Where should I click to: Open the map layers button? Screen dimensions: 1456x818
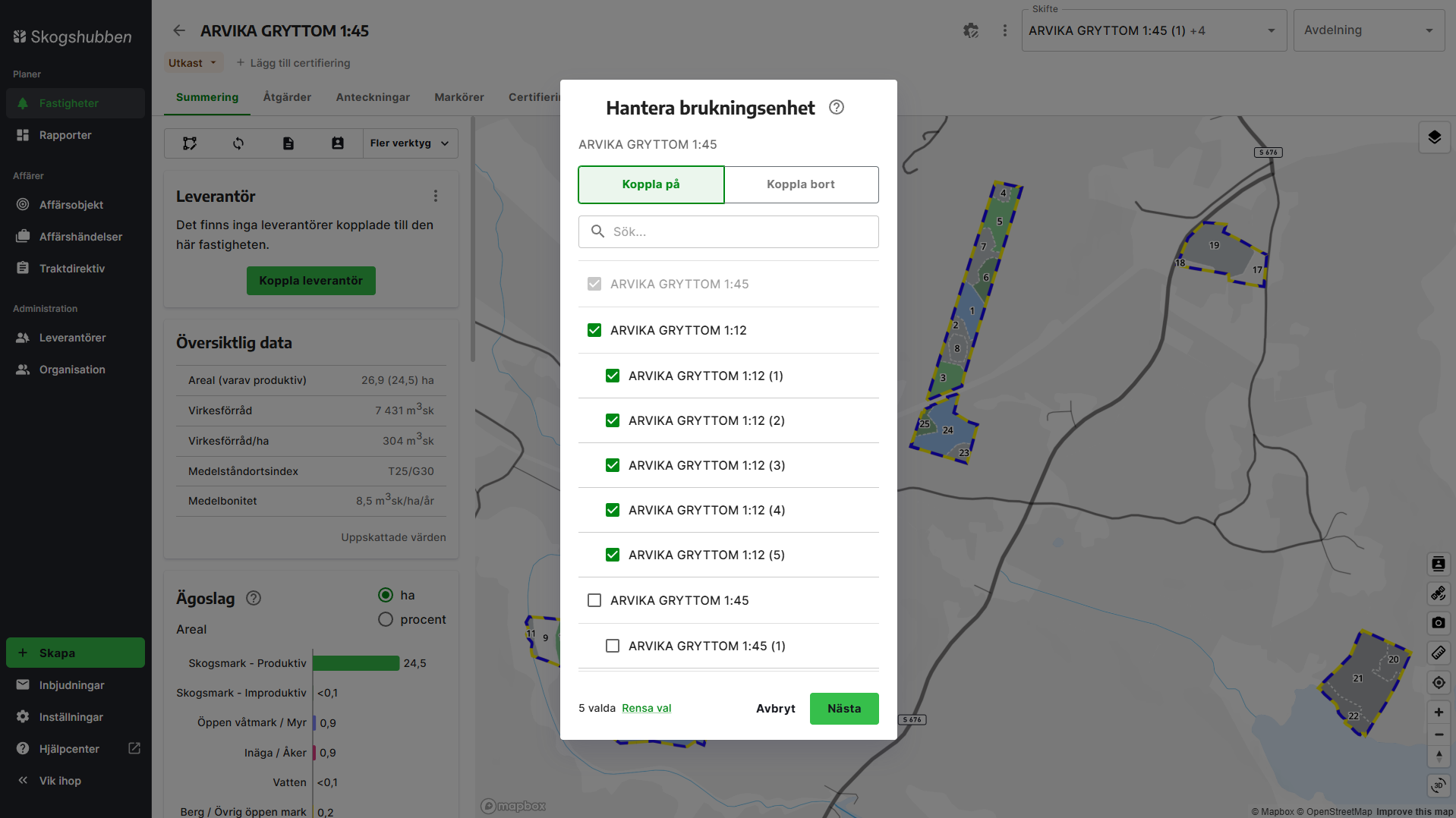tap(1435, 137)
